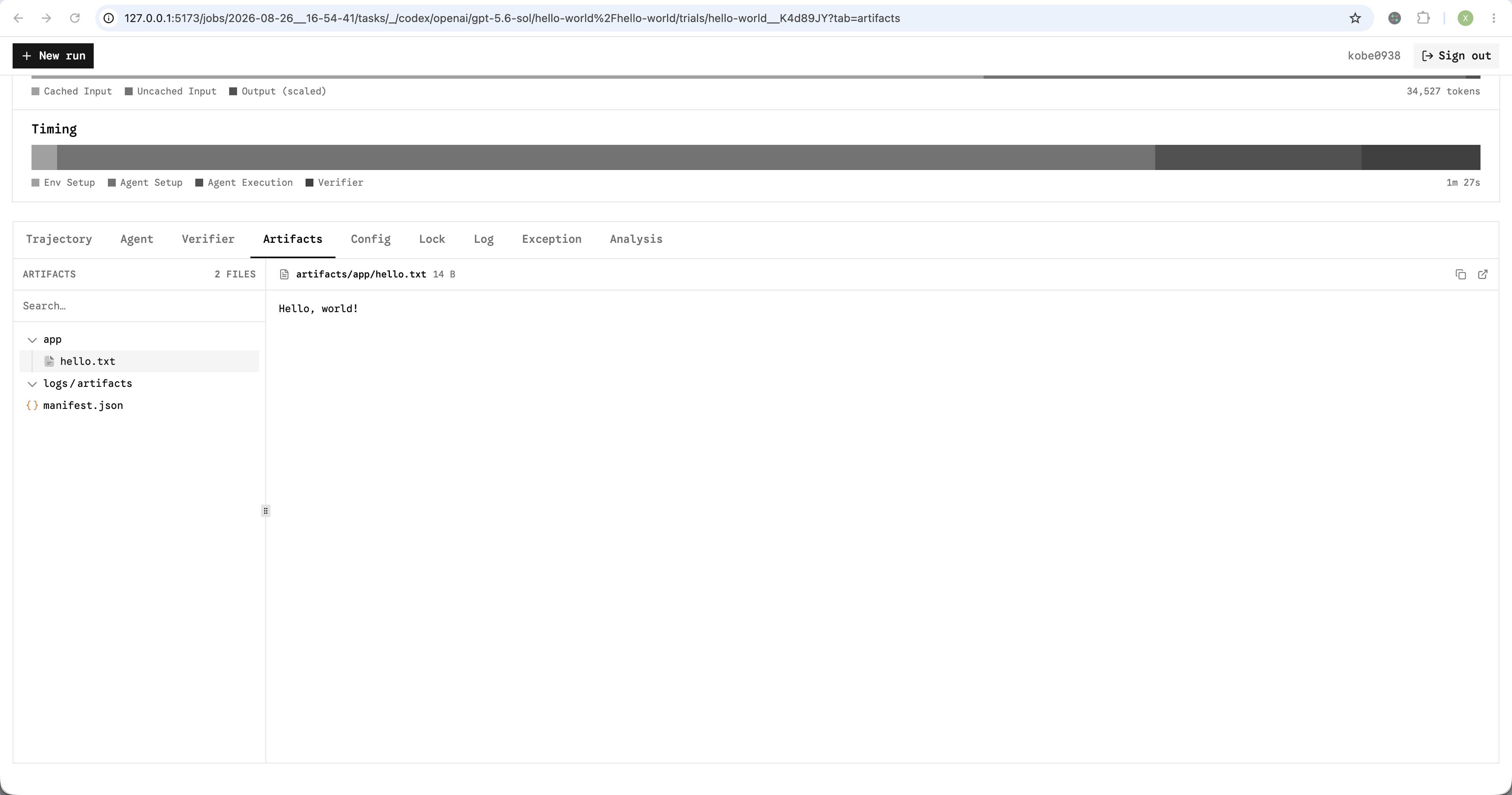
Task: Click the site info icon in address bar
Action: [x=109, y=18]
